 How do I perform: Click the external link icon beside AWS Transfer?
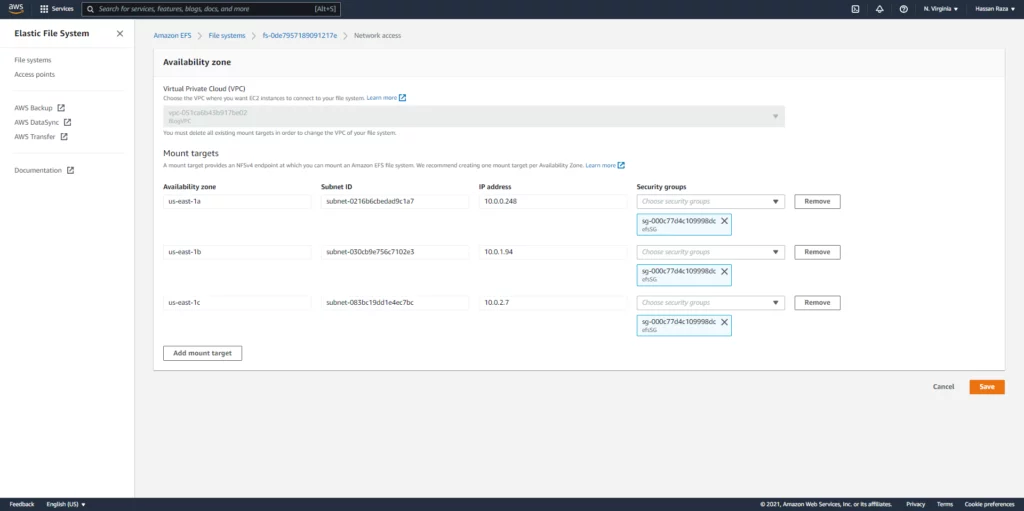pyautogui.click(x=64, y=137)
